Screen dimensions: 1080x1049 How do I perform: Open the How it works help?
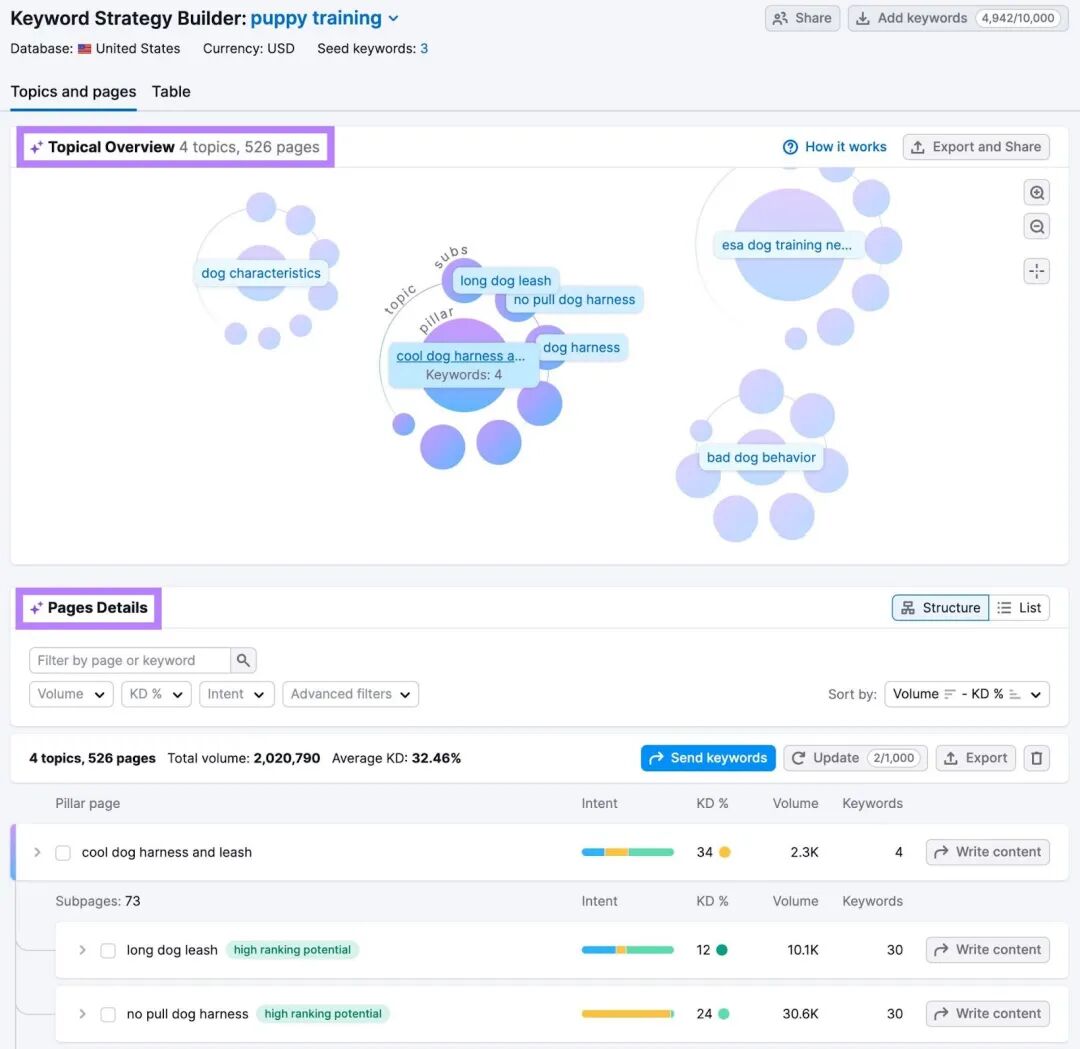(834, 147)
